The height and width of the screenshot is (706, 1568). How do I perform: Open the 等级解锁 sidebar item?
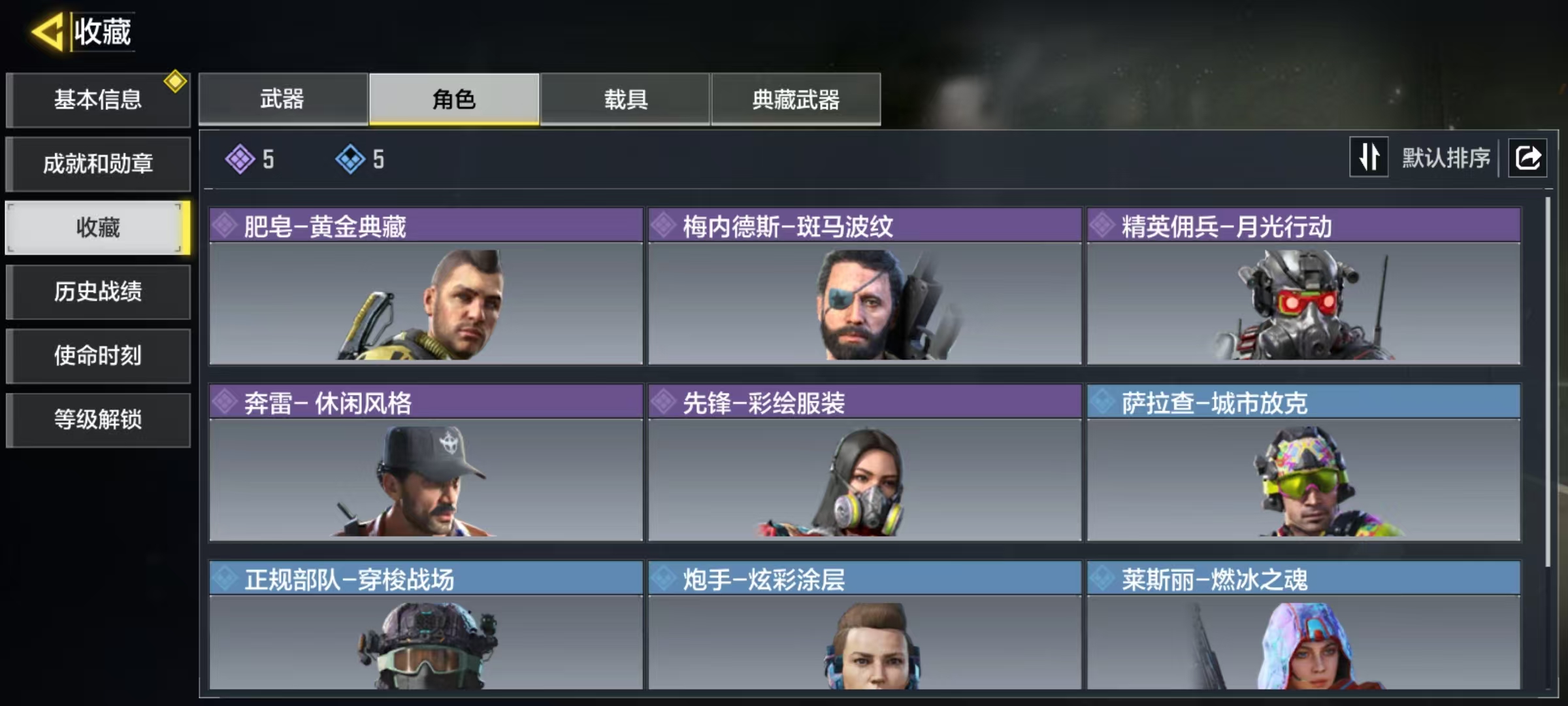(98, 420)
